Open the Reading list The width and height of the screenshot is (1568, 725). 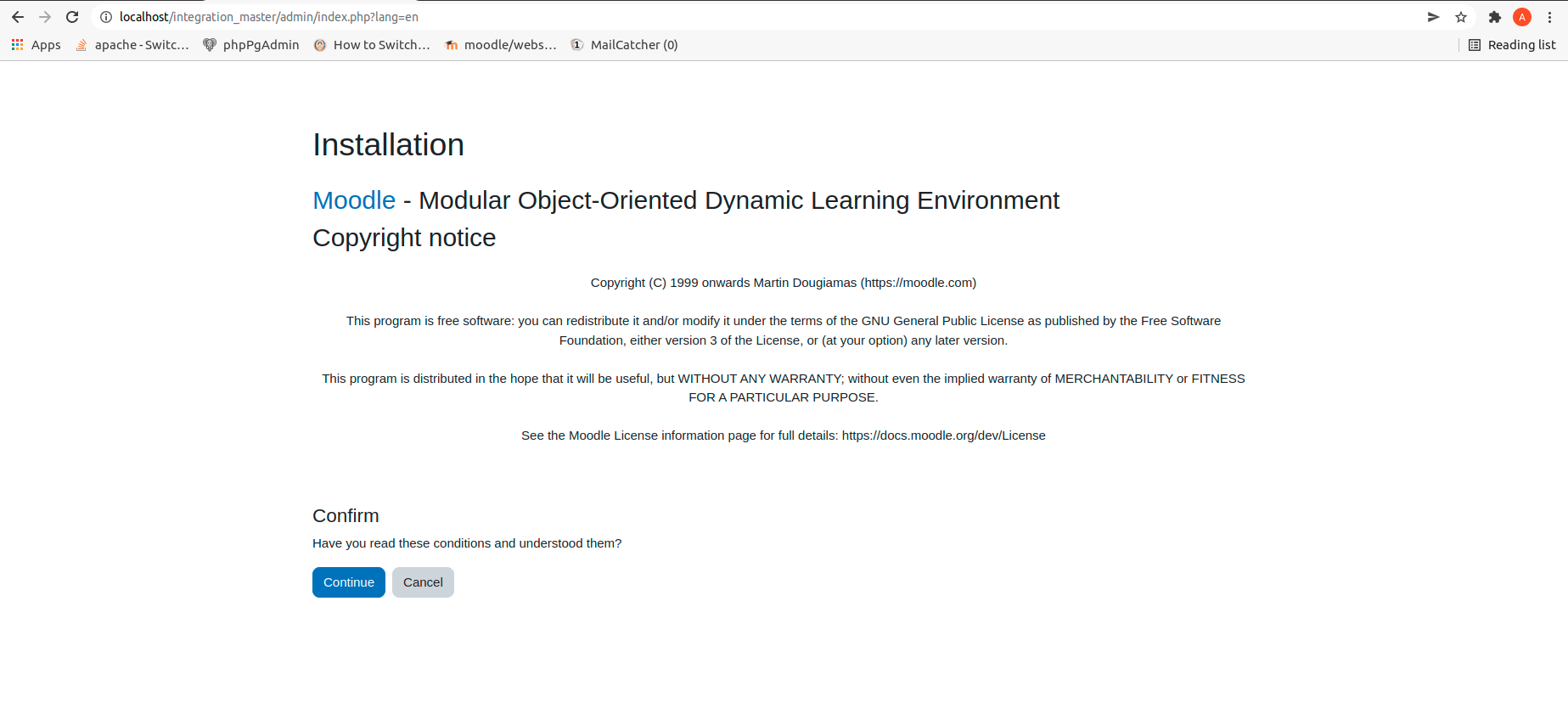[1512, 45]
